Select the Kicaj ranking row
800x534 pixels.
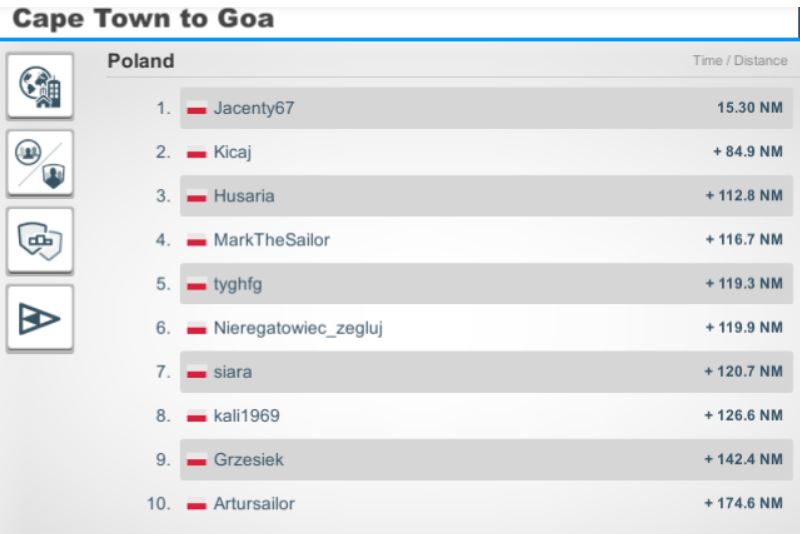(486, 152)
